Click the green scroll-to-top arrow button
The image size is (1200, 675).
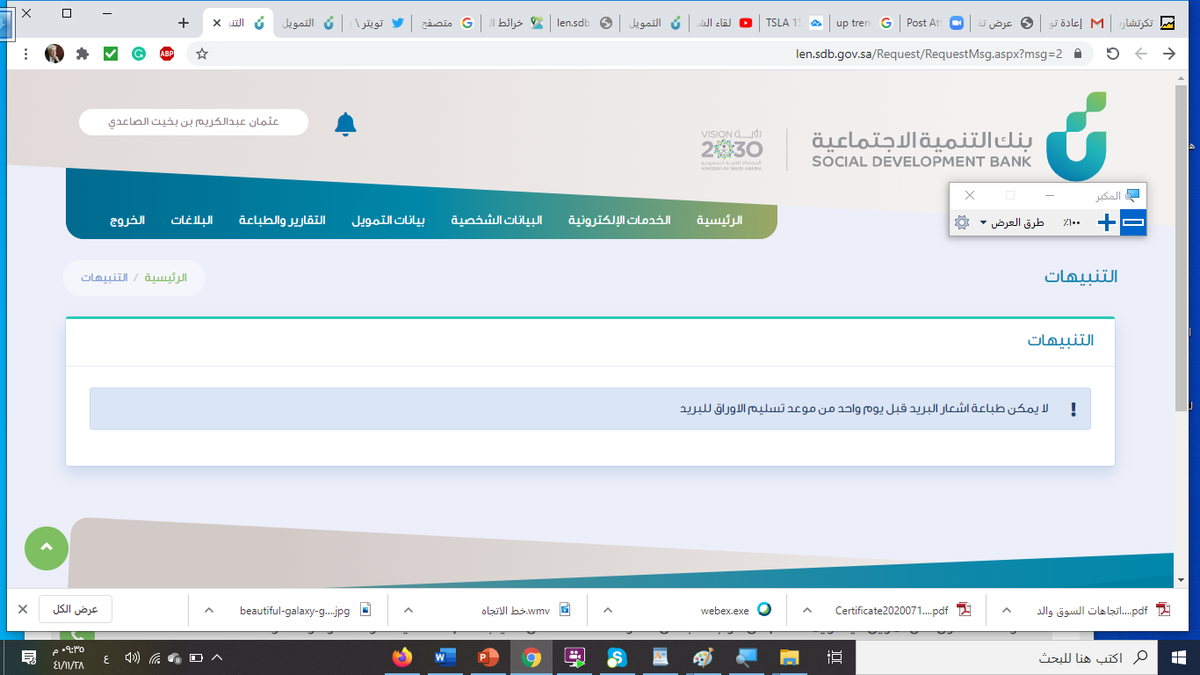46,548
